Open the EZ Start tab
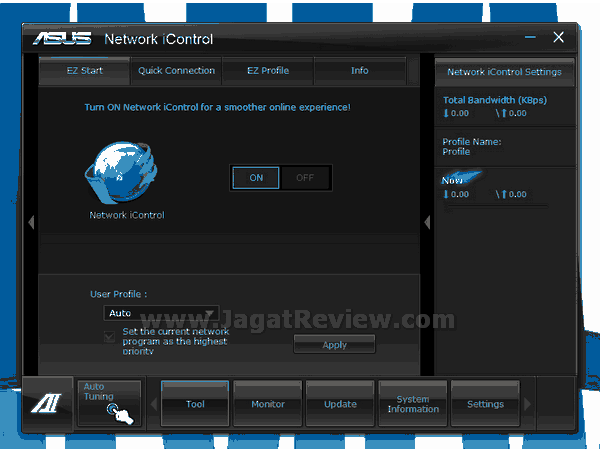This screenshot has height=450, width=600. [85, 71]
